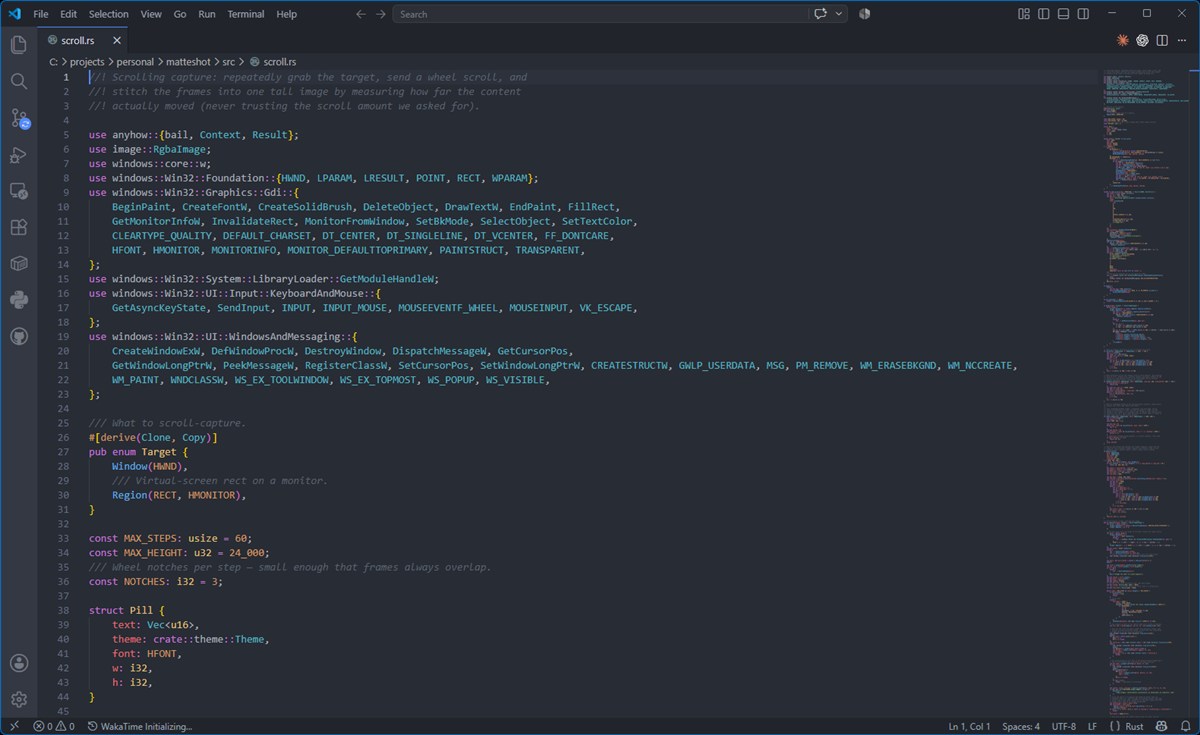
Task: Click the Copilot status icon
Action: click(x=1161, y=726)
